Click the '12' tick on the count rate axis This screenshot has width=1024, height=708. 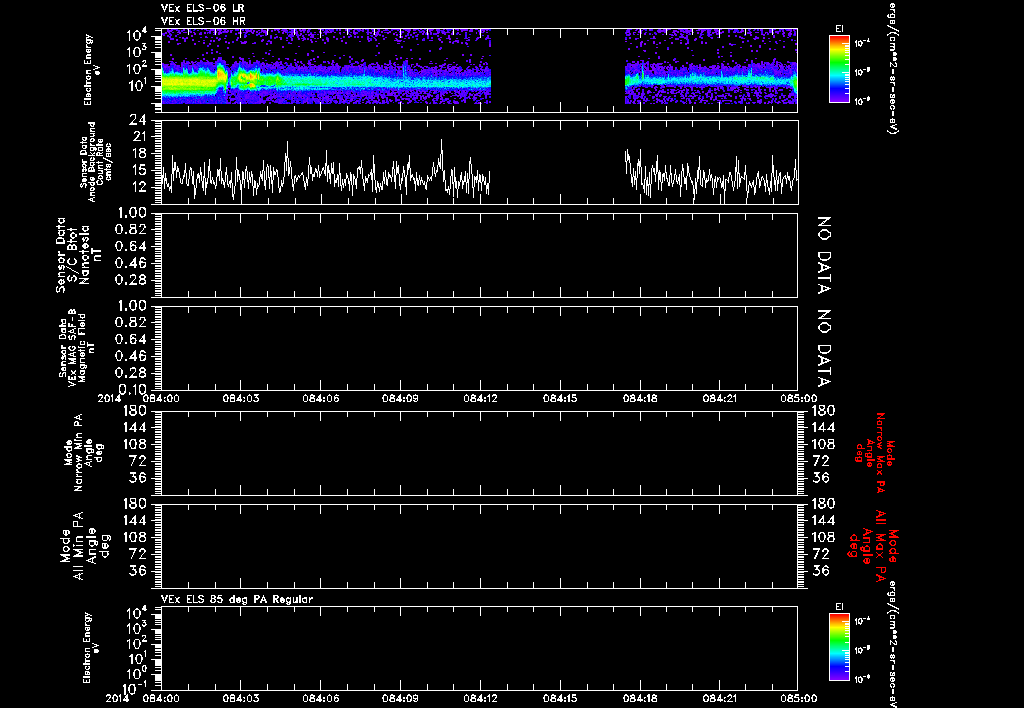(x=139, y=187)
